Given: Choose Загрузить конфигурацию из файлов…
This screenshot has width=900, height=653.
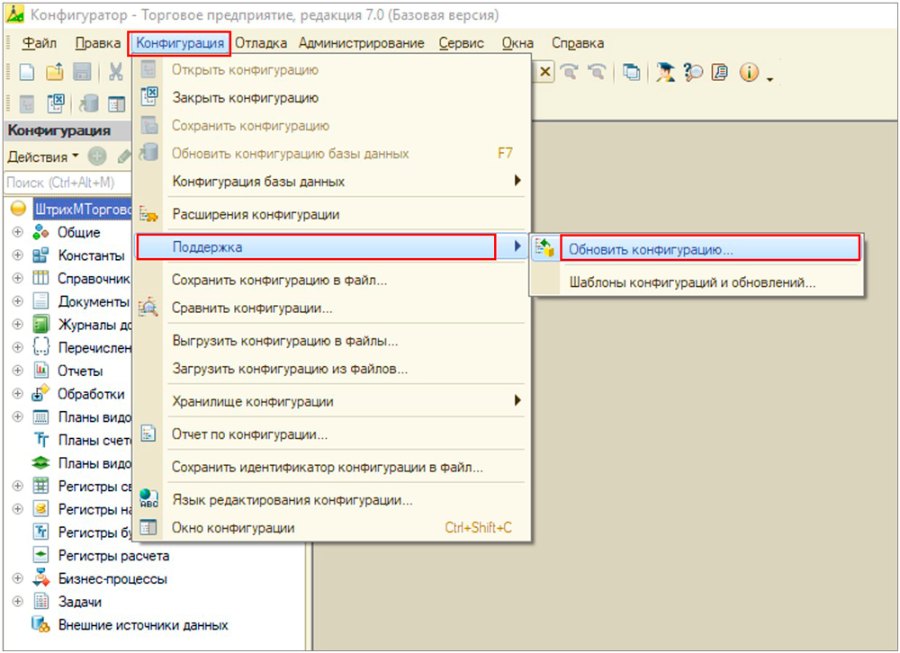Looking at the screenshot, I should [x=331, y=368].
